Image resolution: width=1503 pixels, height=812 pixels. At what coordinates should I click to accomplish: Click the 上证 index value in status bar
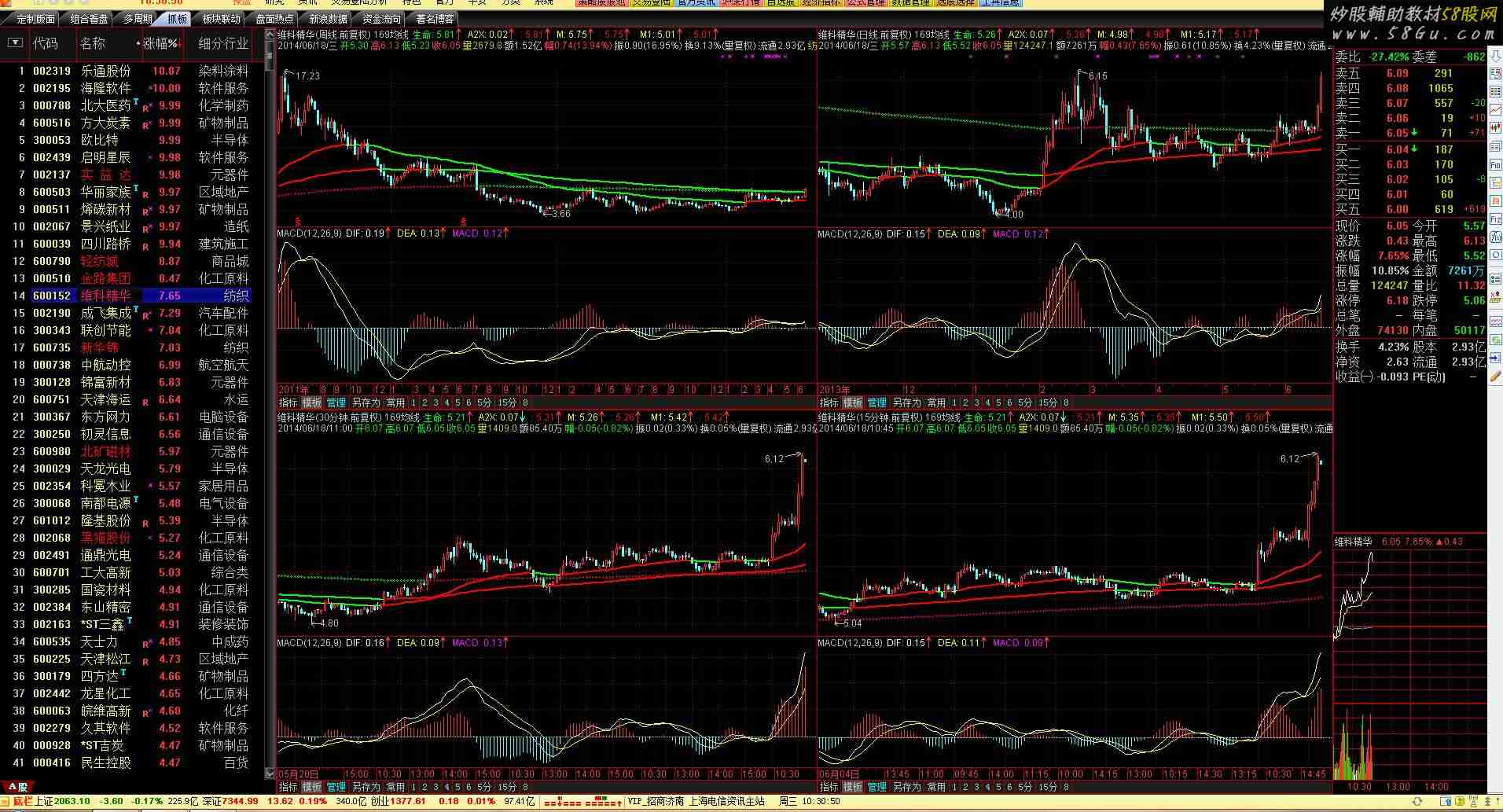tap(72, 802)
